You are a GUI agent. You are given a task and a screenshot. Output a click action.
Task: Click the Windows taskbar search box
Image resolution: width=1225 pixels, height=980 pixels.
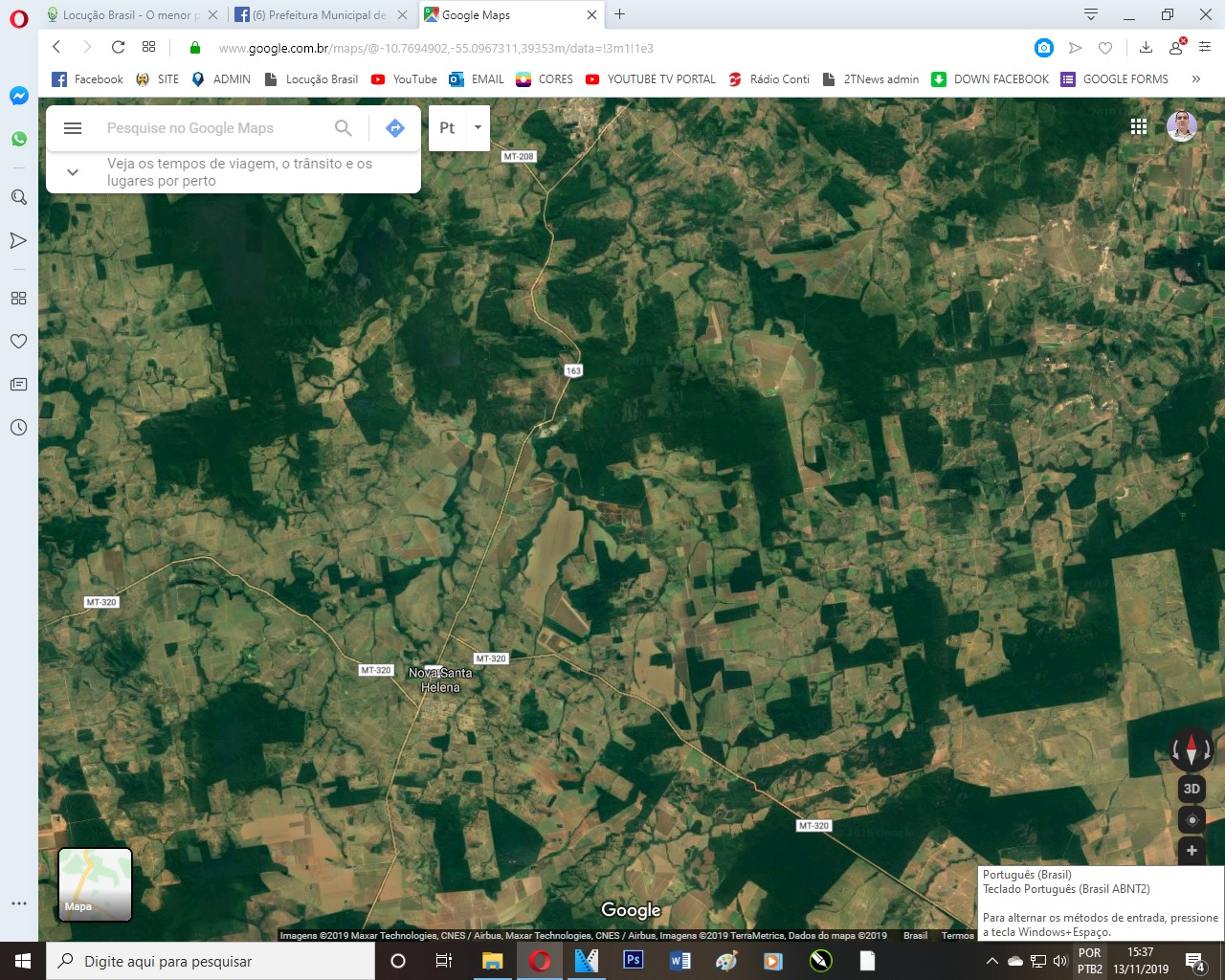[x=211, y=961]
